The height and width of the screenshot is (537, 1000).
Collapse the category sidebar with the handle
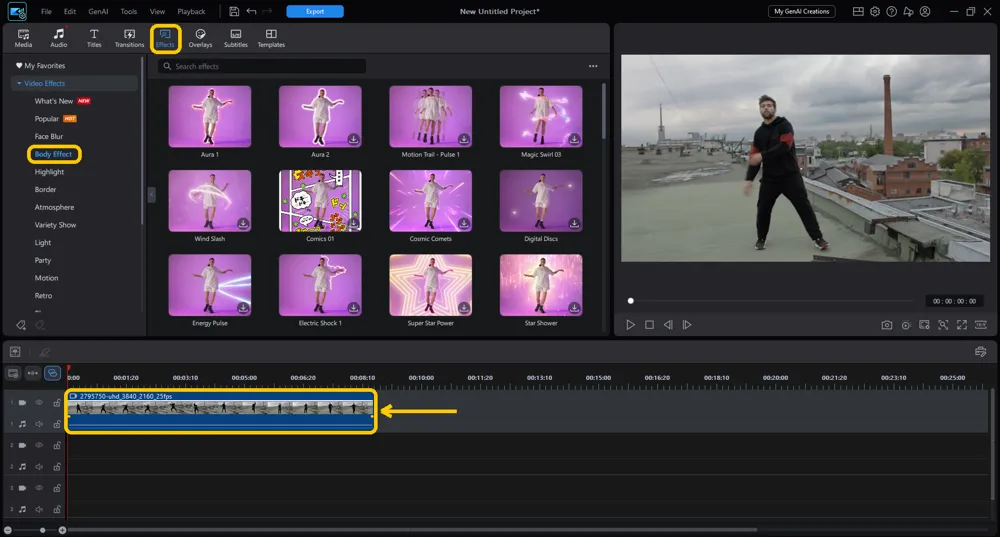pyautogui.click(x=151, y=195)
